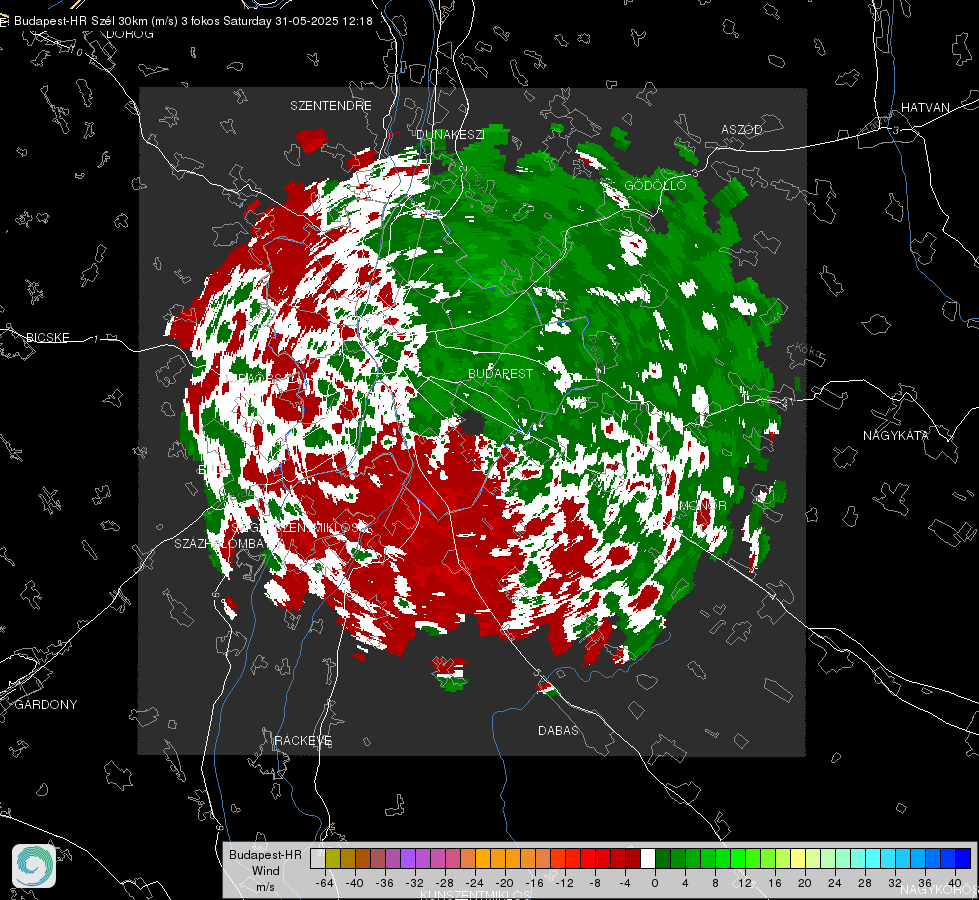979x900 pixels.
Task: Click the 16 legend scale value
Action: [775, 883]
